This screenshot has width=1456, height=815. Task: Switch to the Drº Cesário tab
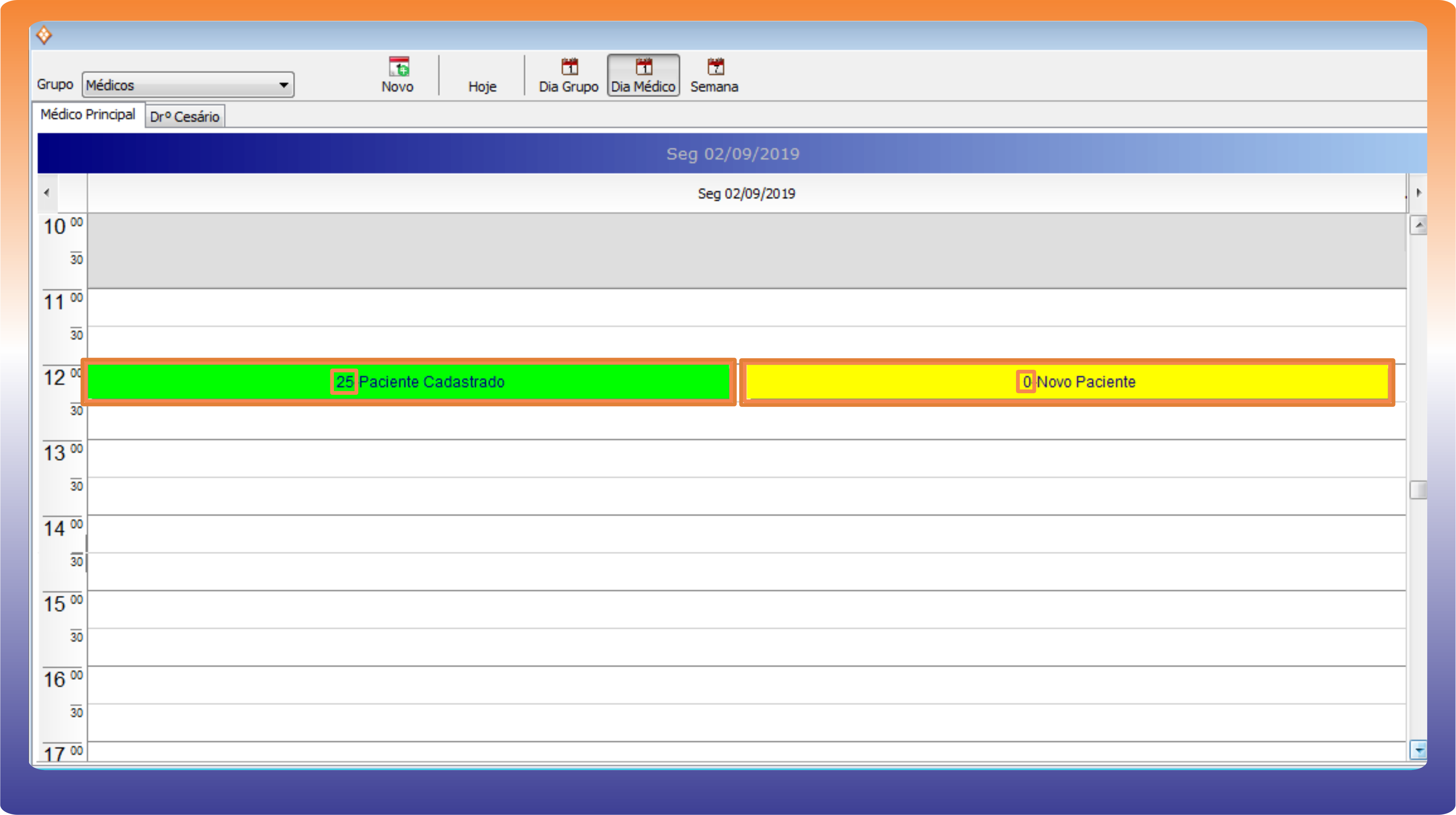185,117
